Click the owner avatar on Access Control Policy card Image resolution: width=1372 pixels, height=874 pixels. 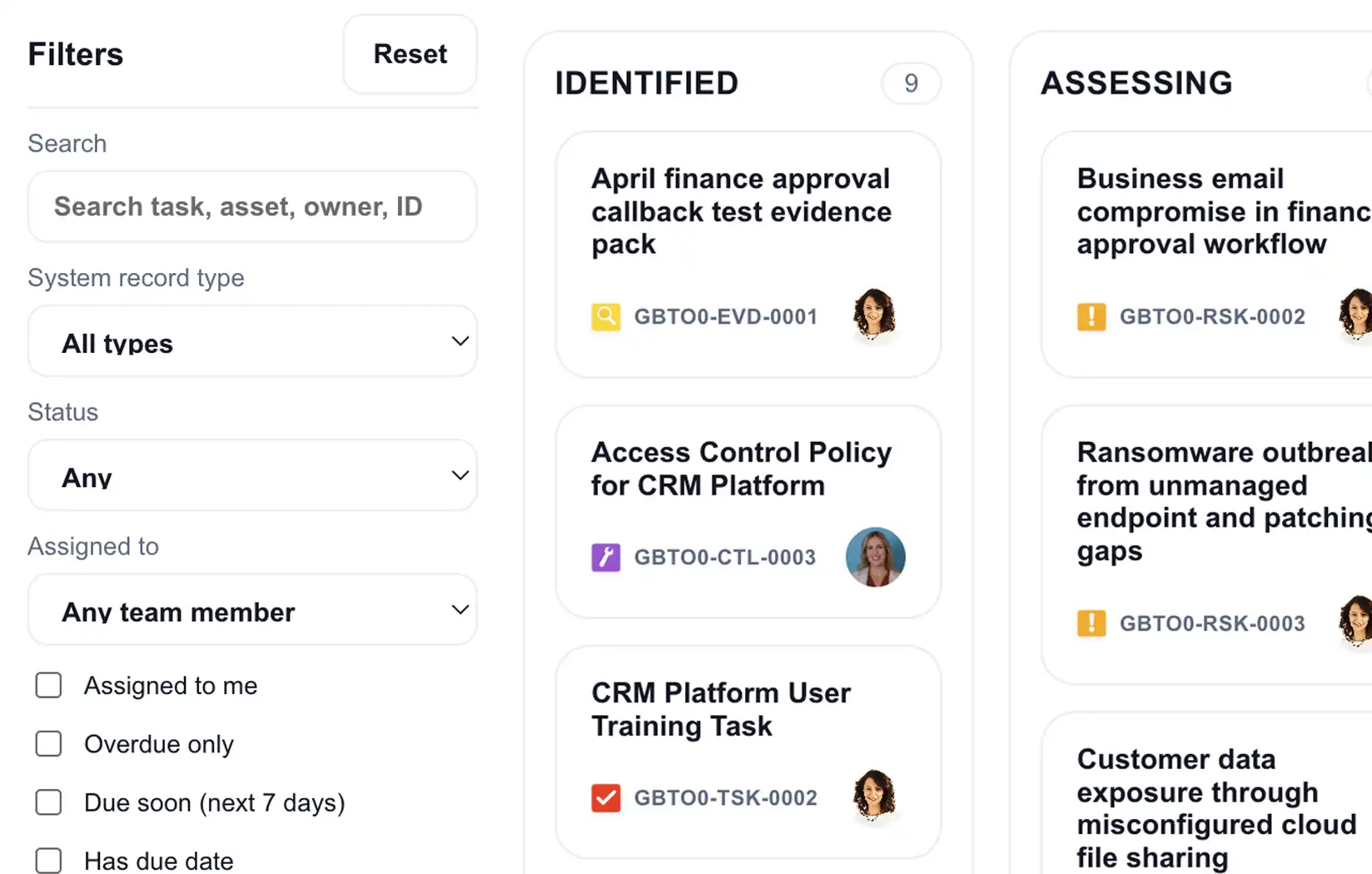[875, 557]
